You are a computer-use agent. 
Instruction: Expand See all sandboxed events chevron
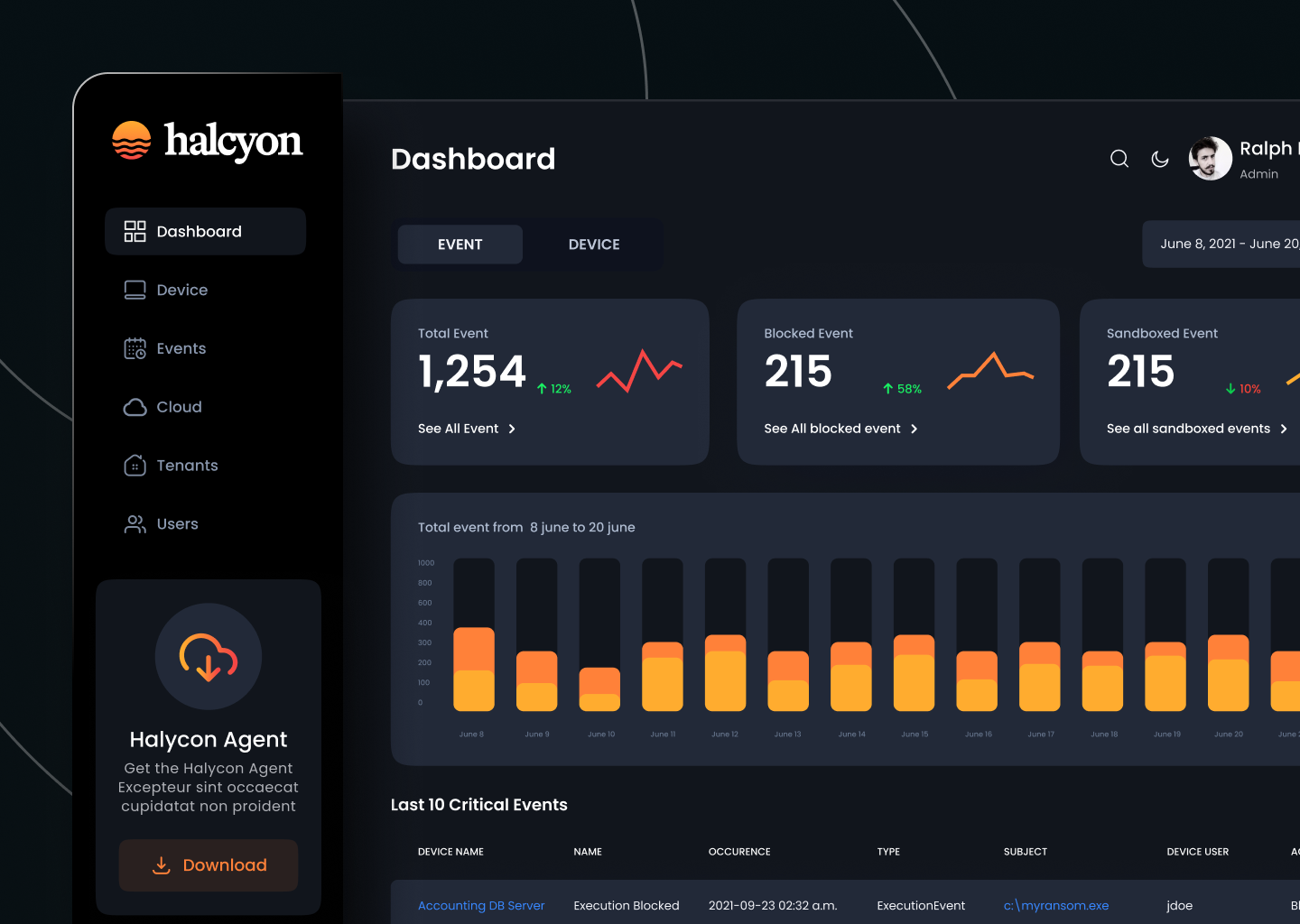(x=1286, y=429)
